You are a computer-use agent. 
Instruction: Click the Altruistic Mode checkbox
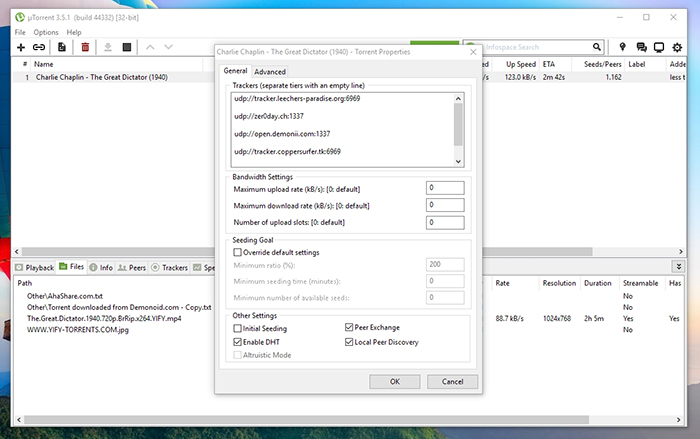(x=238, y=355)
